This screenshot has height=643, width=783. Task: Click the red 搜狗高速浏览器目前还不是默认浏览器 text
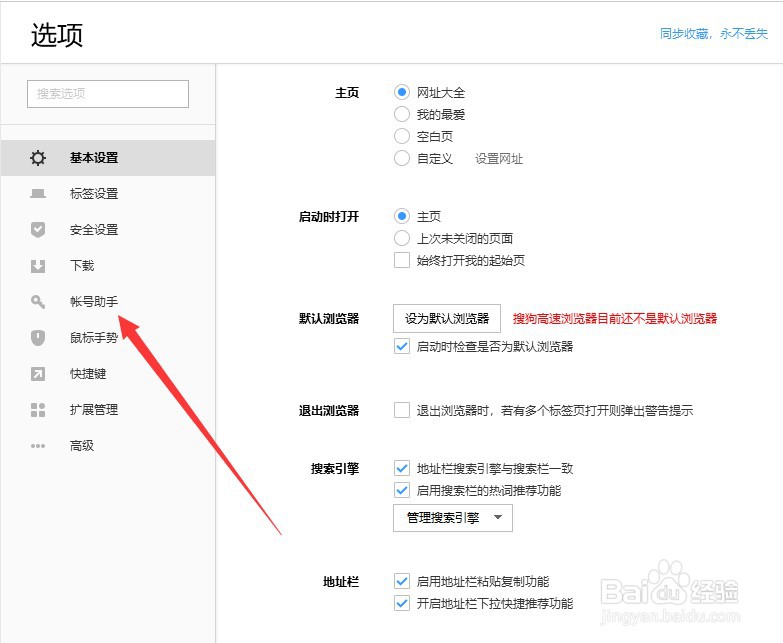615,319
